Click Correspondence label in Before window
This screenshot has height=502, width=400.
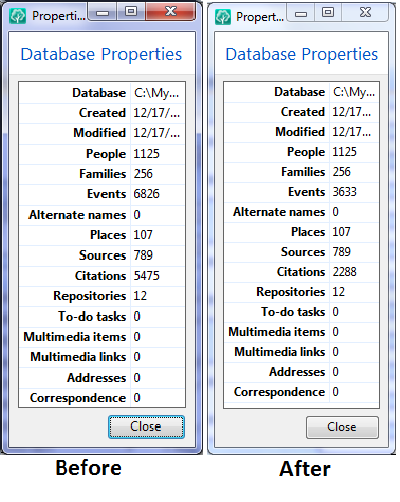(78, 398)
